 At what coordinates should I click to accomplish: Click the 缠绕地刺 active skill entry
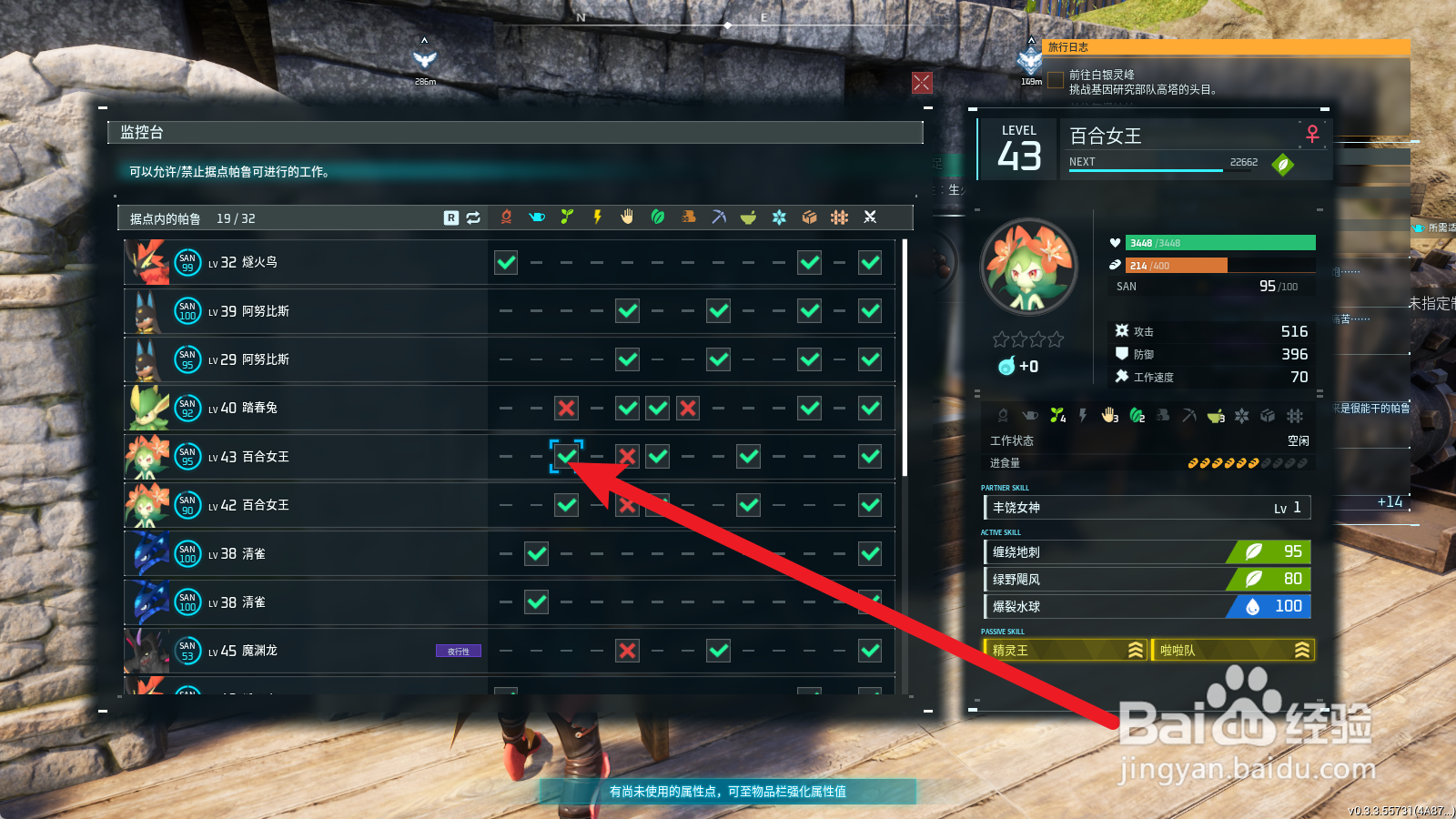click(x=1148, y=551)
